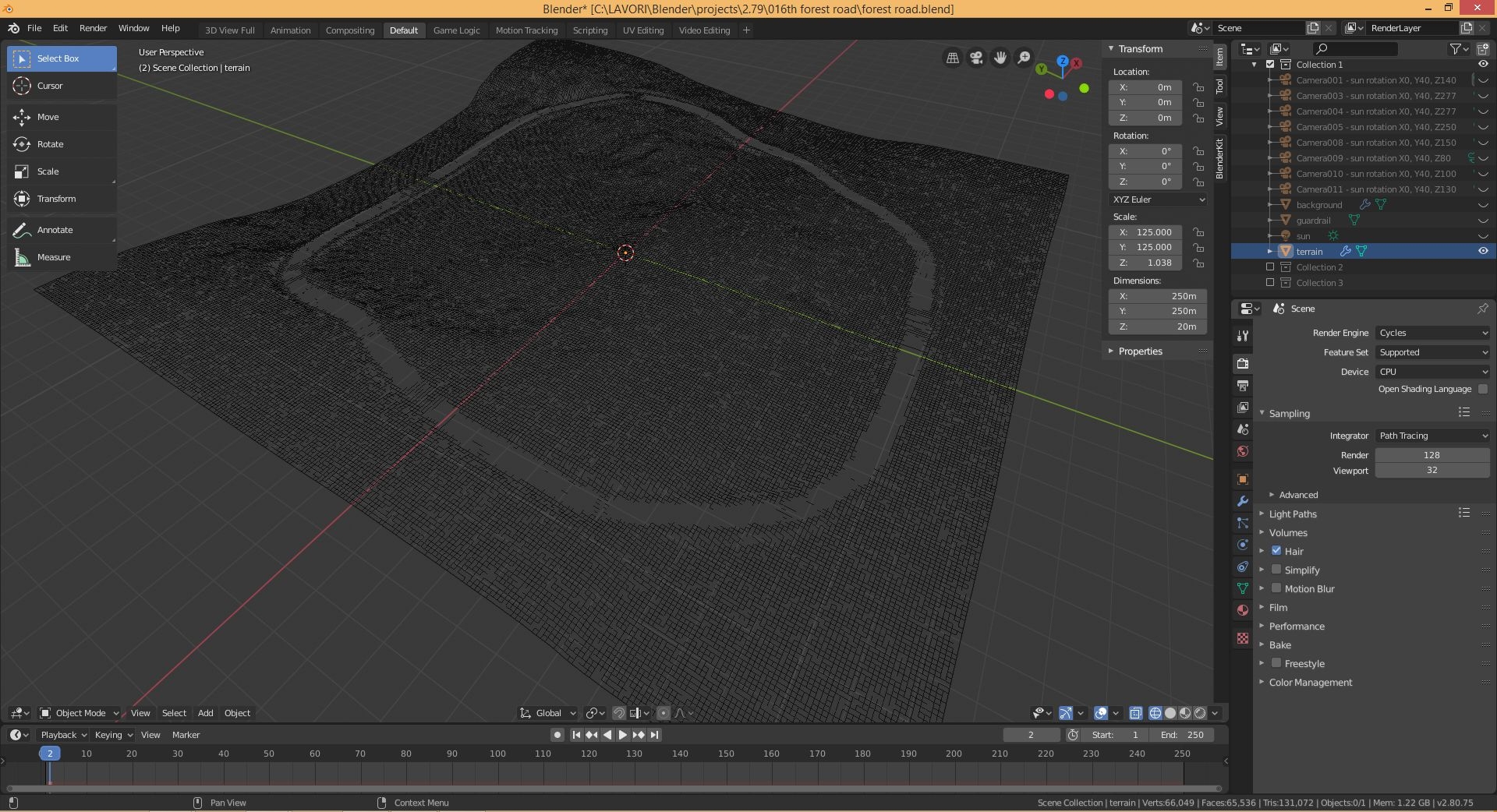Switch viewport to rendered shading mode
The height and width of the screenshot is (812, 1497).
click(1199, 713)
